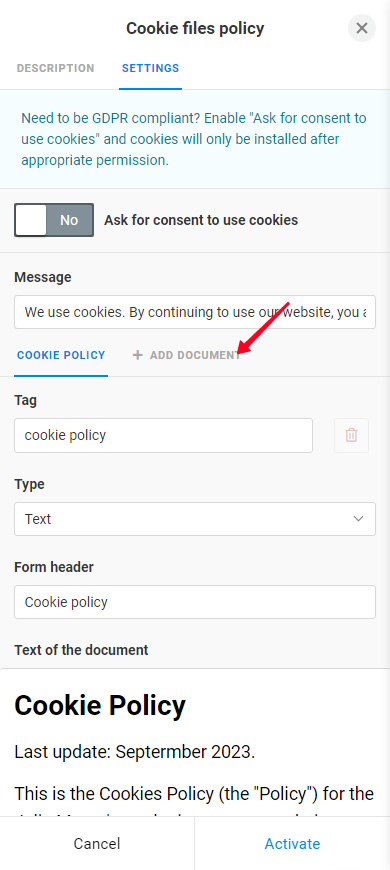This screenshot has width=390, height=870.
Task: Open the Add Document tab
Action: (x=187, y=355)
